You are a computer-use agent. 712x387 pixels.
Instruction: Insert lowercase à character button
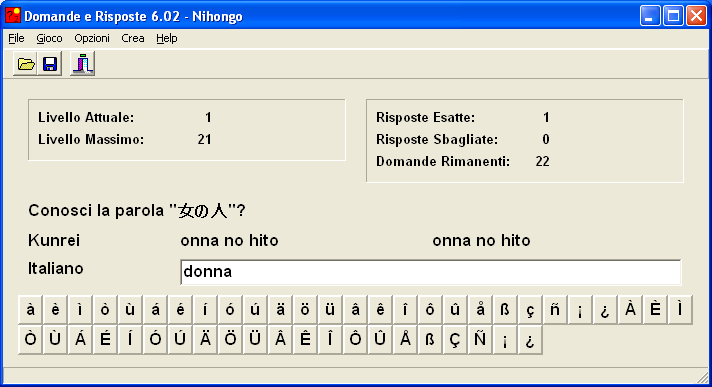click(30, 310)
